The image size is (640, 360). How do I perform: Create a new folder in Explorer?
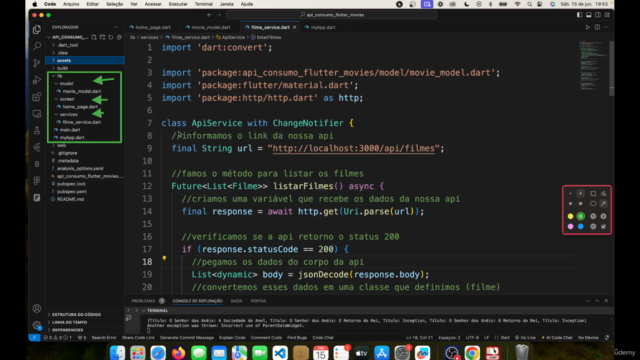[102, 37]
